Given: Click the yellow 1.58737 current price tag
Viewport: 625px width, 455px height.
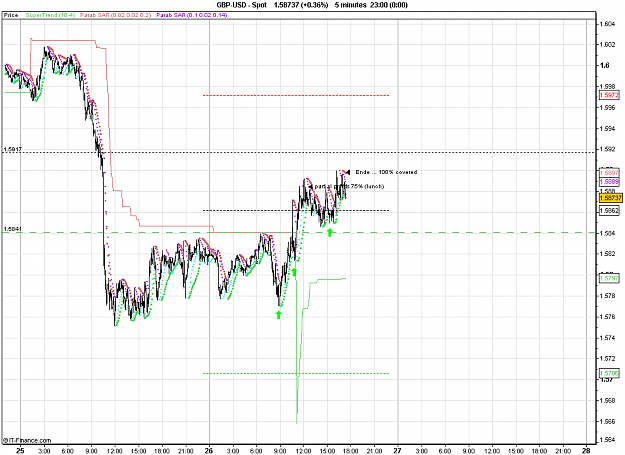Looking at the screenshot, I should (610, 198).
